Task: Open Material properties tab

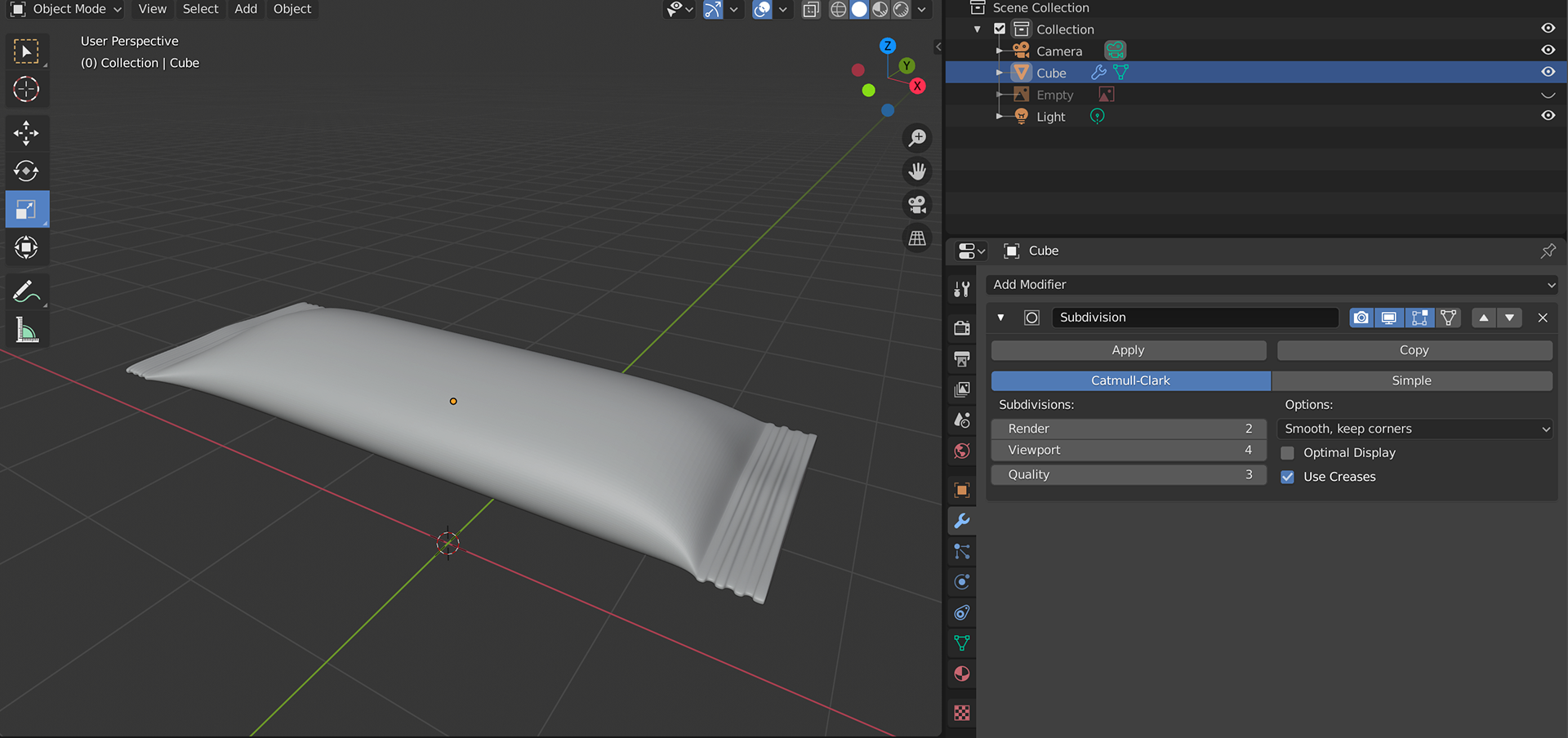Action: click(x=962, y=674)
